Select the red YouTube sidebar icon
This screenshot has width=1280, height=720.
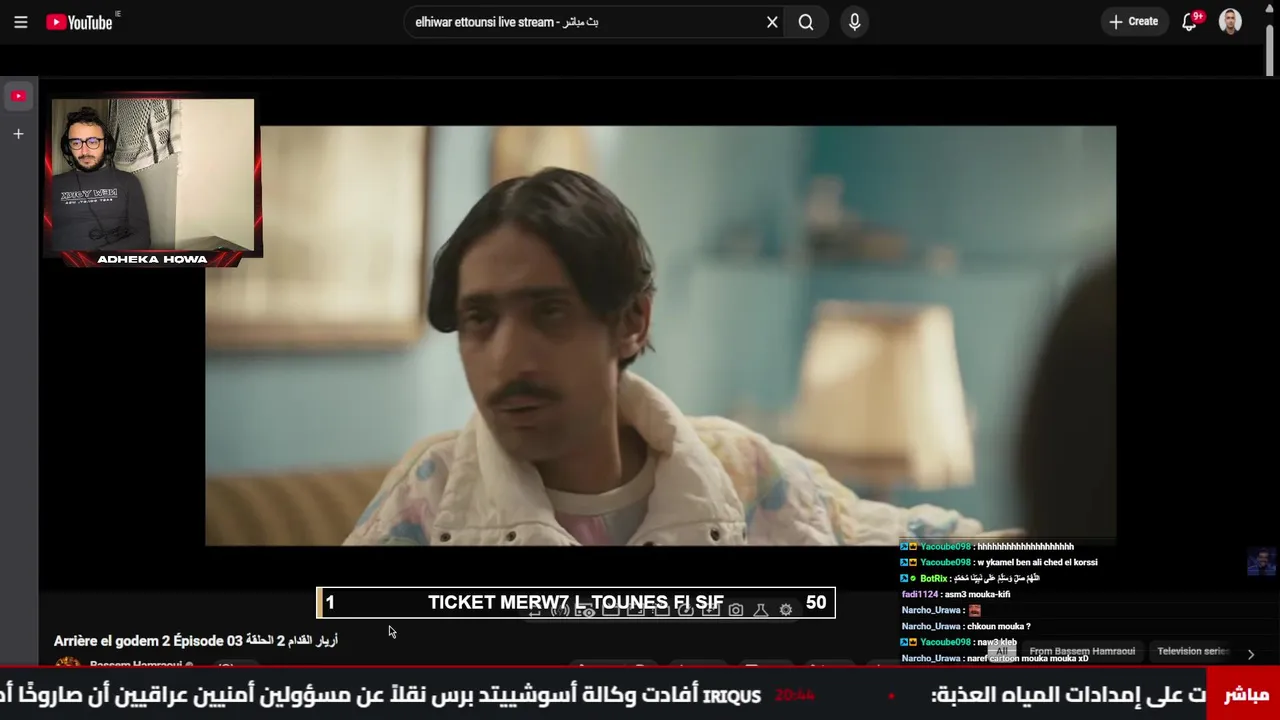coord(18,96)
